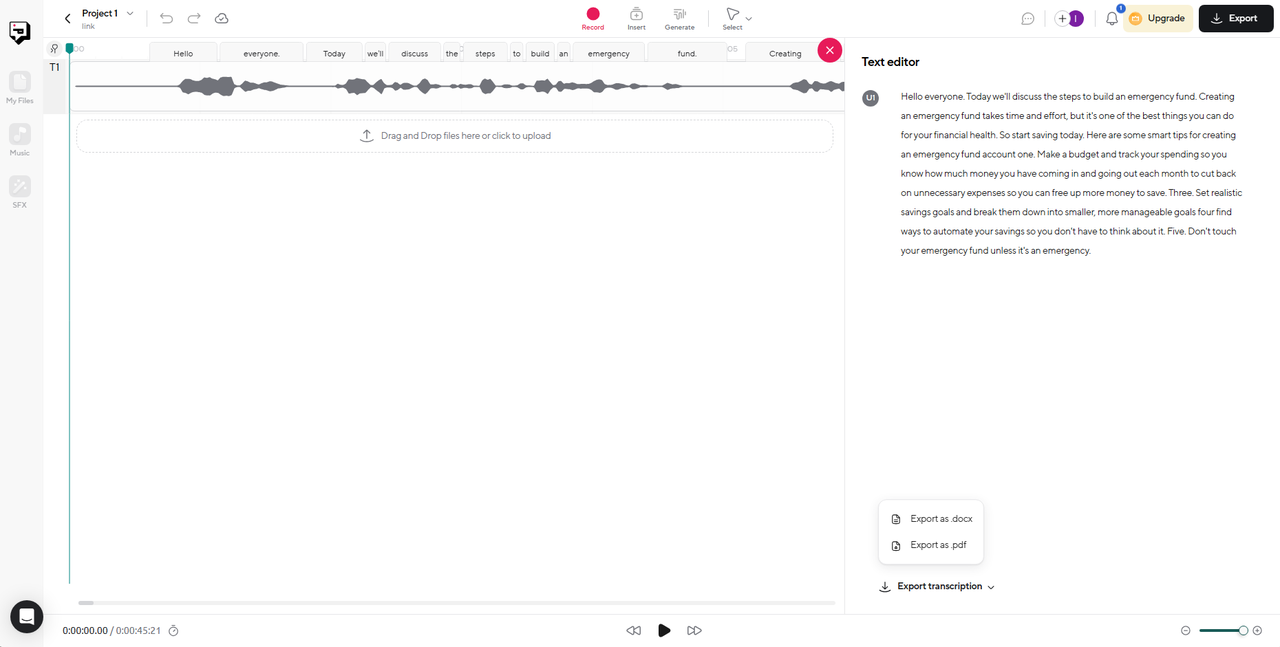Click the stopwatch icon beside the duration
The height and width of the screenshot is (647, 1280).
tap(173, 631)
